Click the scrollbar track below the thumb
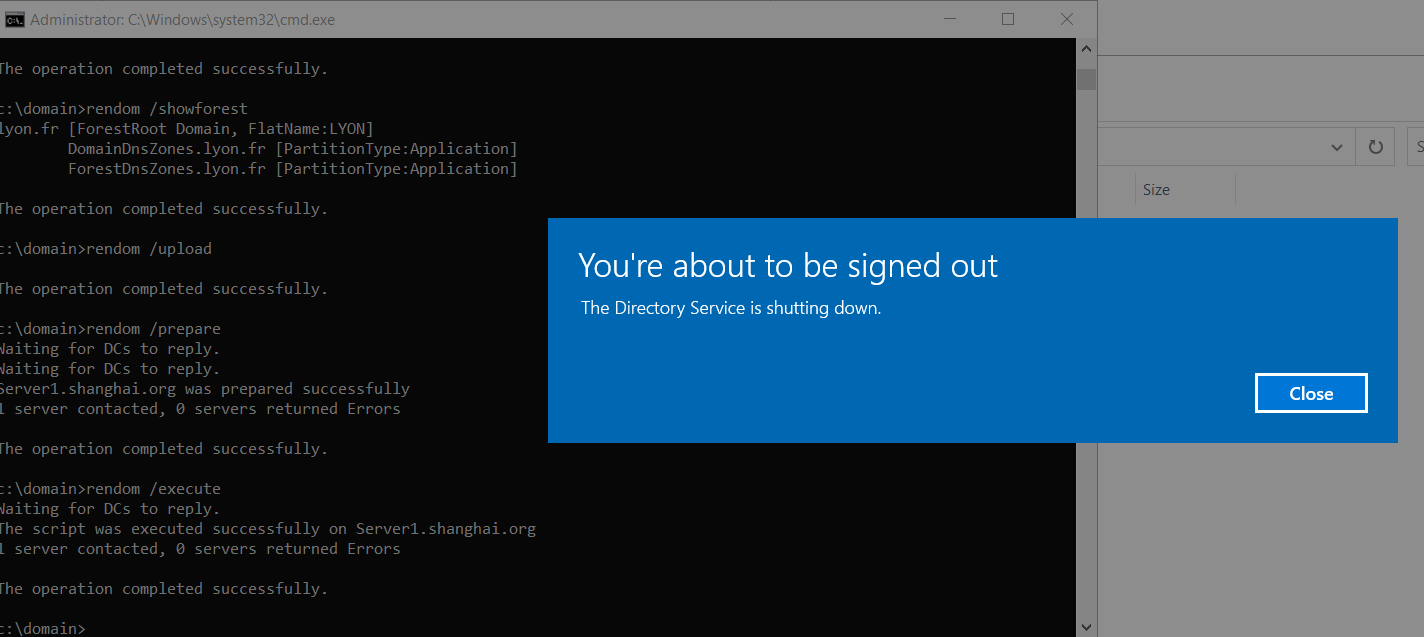The height and width of the screenshot is (637, 1424). click(1086, 350)
